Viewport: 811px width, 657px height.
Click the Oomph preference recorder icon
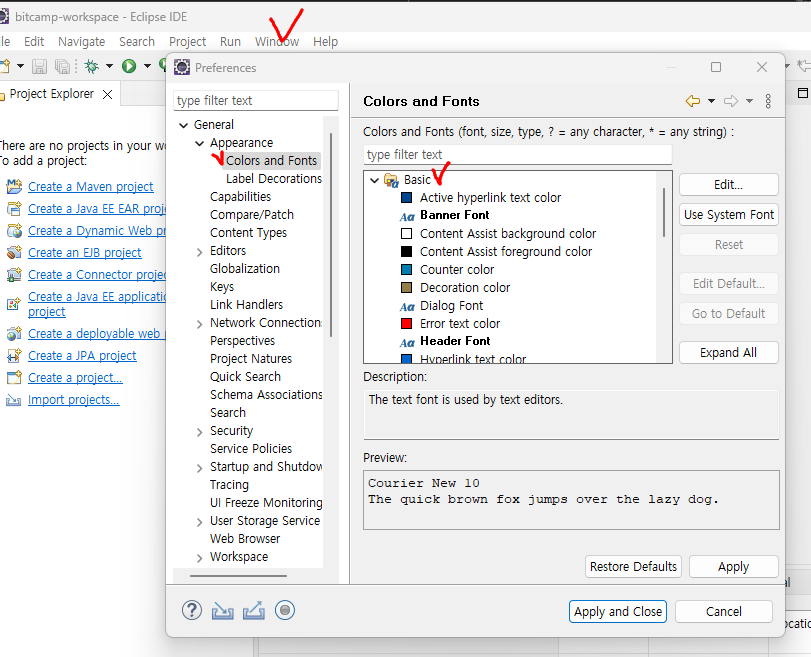click(284, 610)
